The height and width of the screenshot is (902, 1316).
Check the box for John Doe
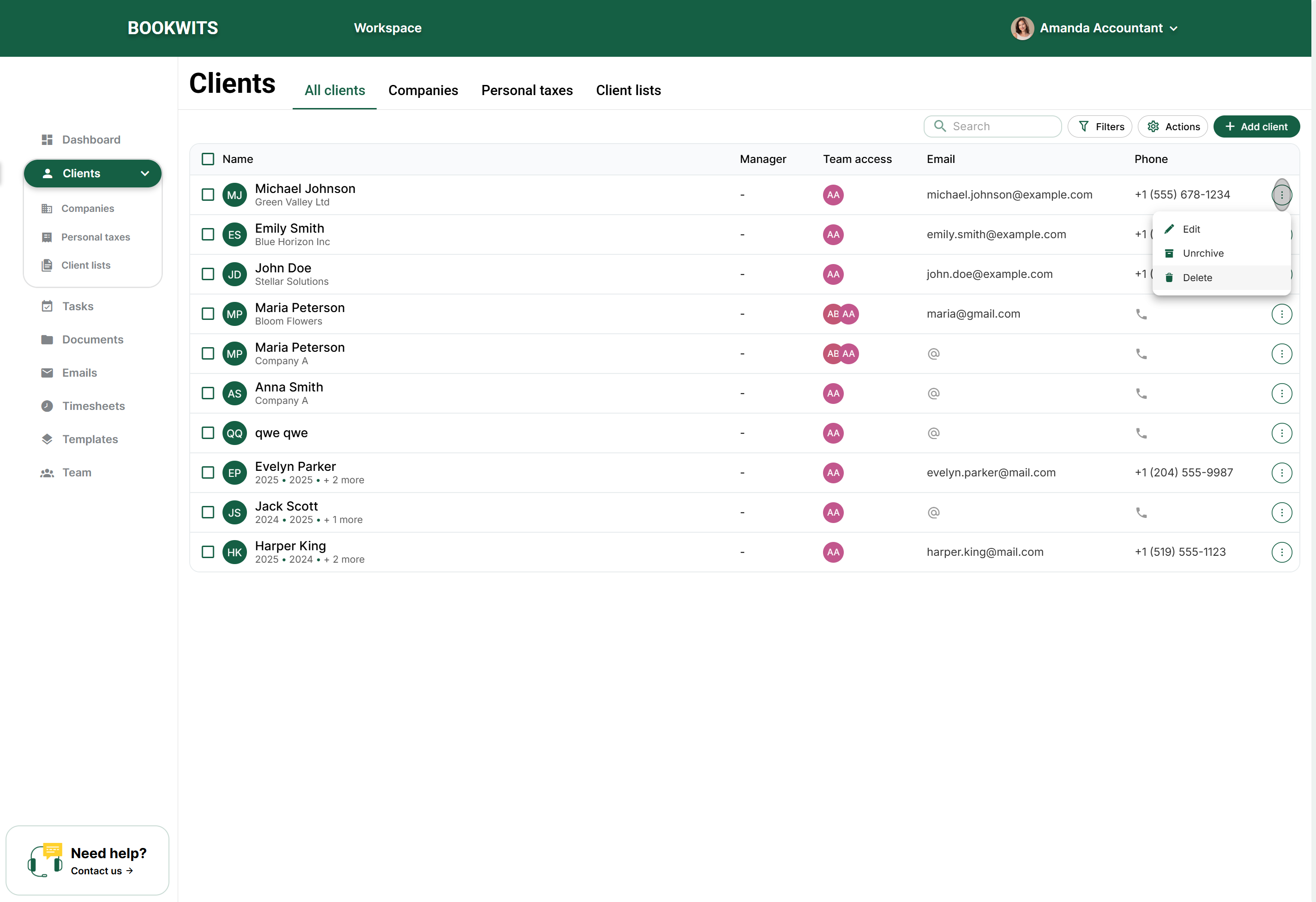[208, 274]
